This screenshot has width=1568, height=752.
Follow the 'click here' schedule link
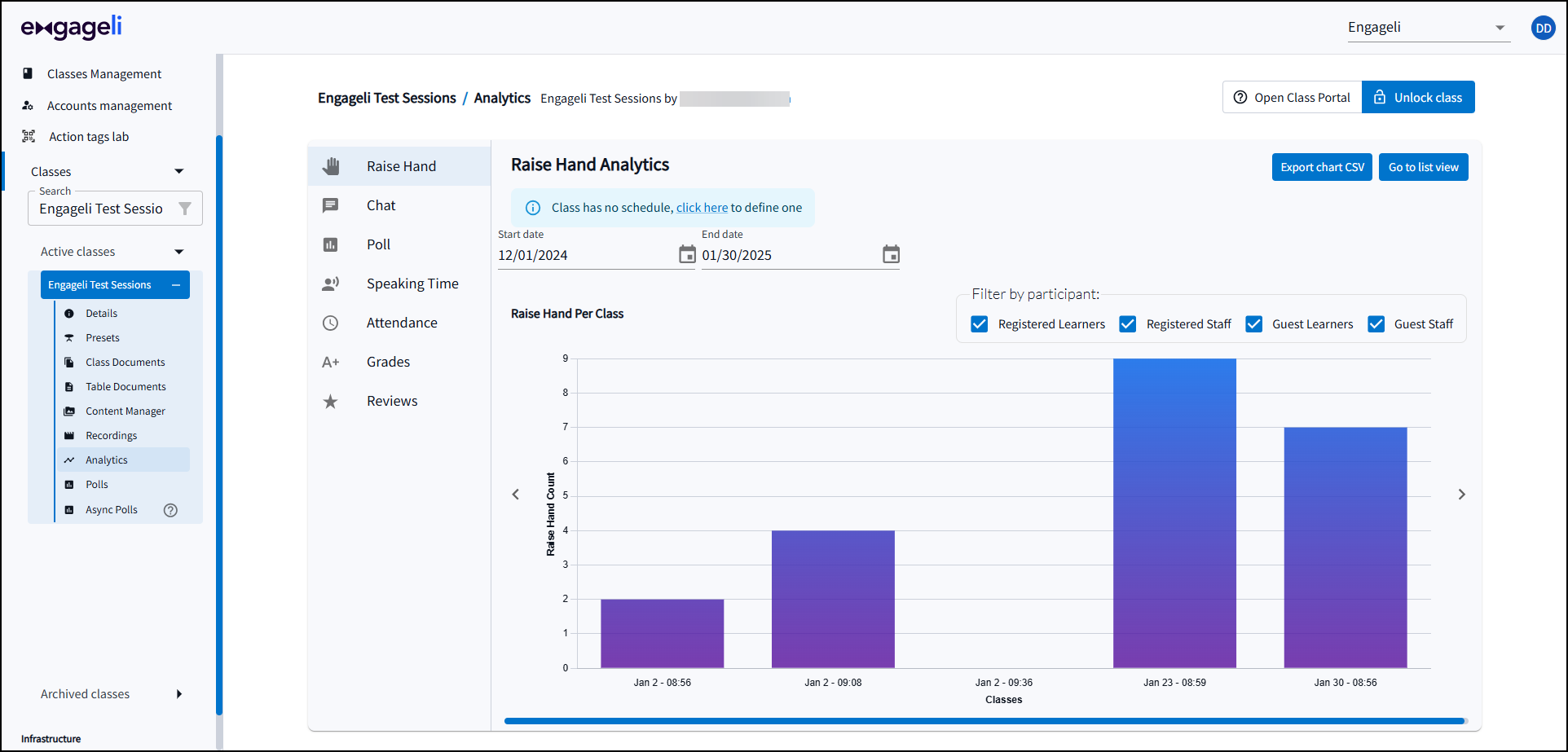point(702,208)
